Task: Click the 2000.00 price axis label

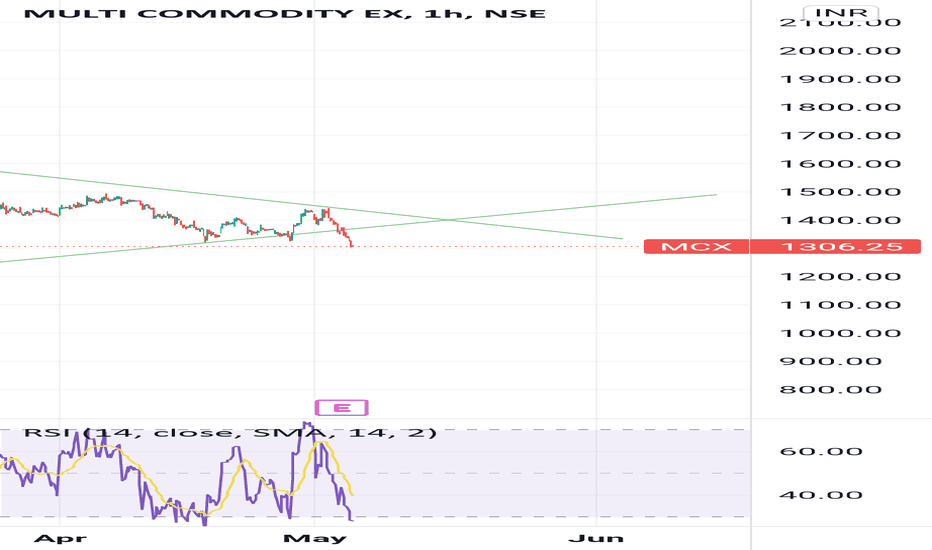Action: pos(840,51)
